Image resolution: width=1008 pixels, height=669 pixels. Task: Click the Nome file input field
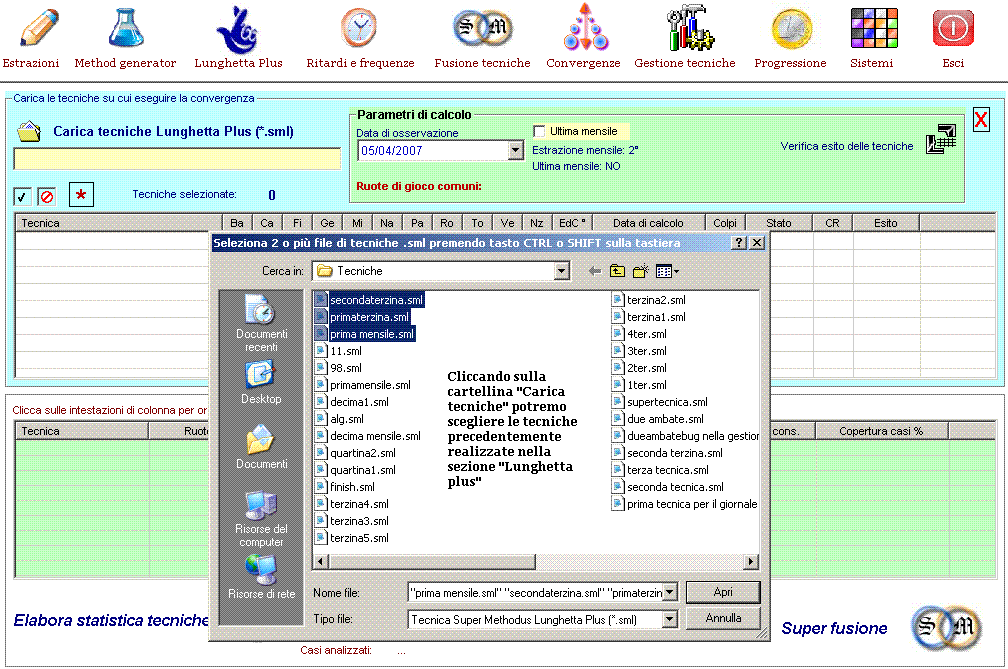coord(536,593)
